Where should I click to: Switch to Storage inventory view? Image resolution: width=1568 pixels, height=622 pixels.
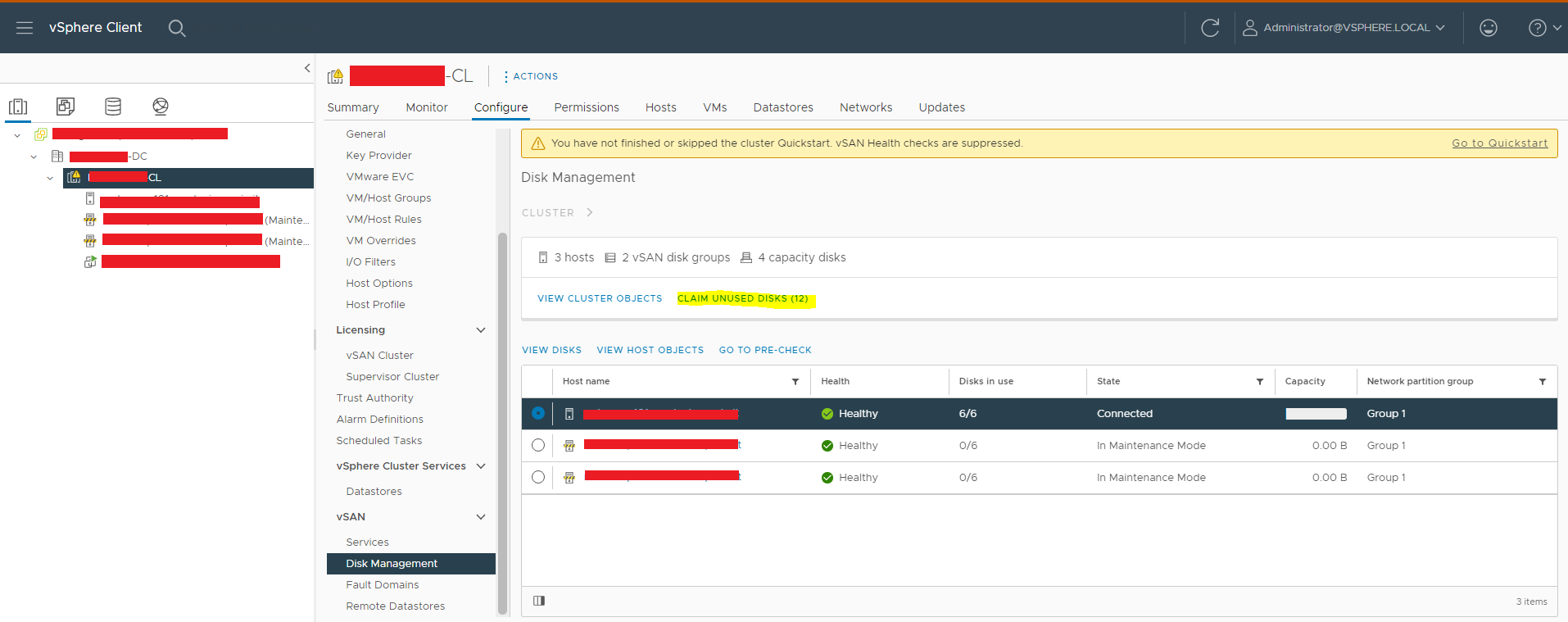click(x=113, y=107)
